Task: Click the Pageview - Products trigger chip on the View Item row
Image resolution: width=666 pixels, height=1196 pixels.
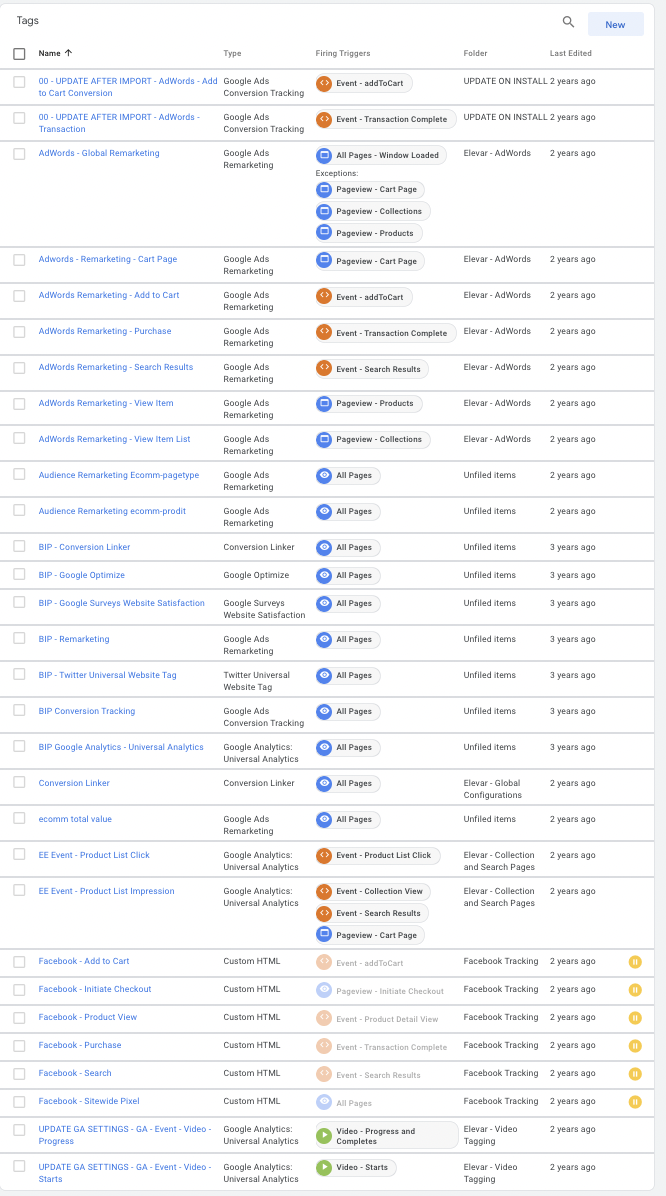Action: tap(368, 403)
